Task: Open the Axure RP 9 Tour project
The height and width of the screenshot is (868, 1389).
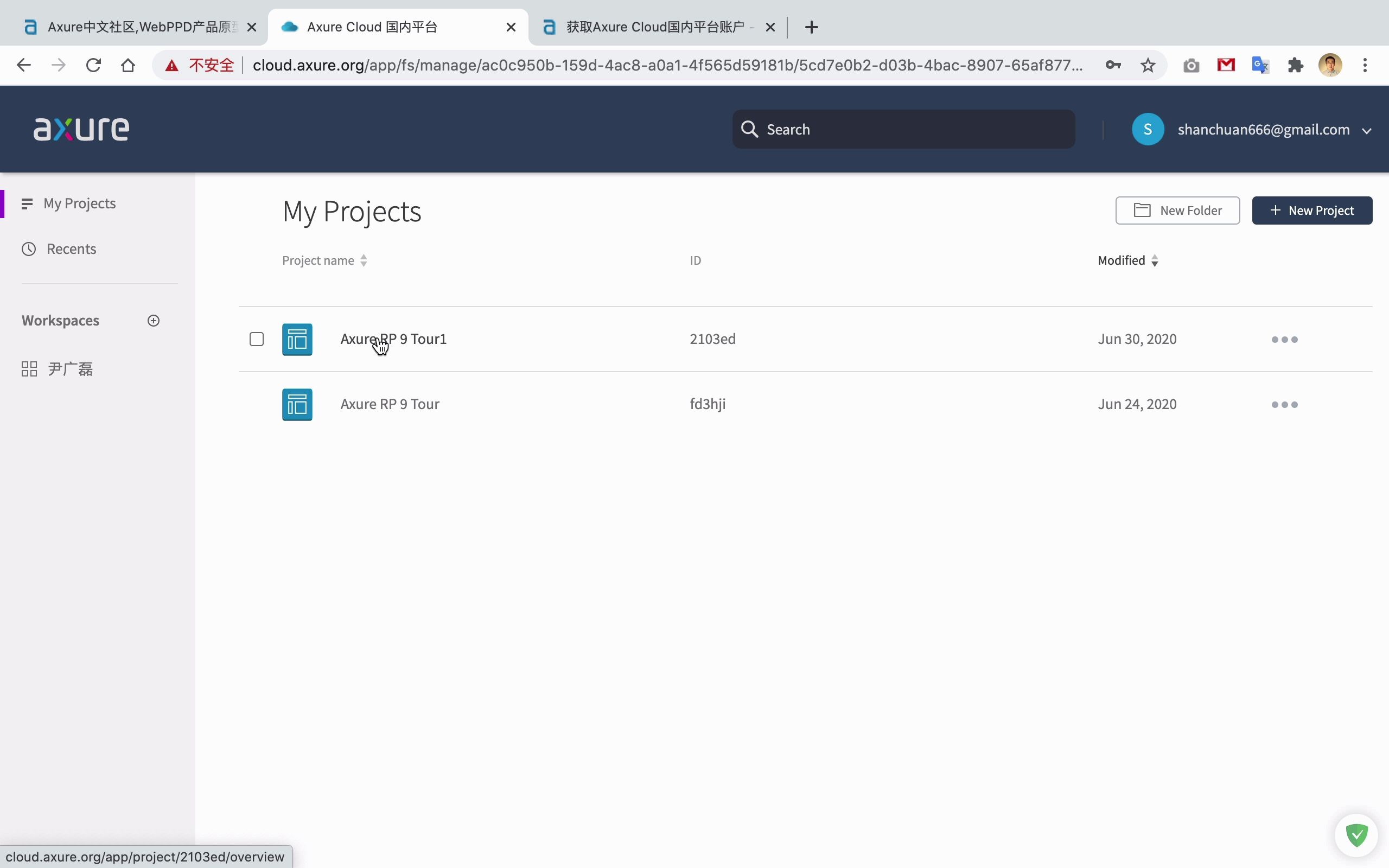Action: [390, 404]
